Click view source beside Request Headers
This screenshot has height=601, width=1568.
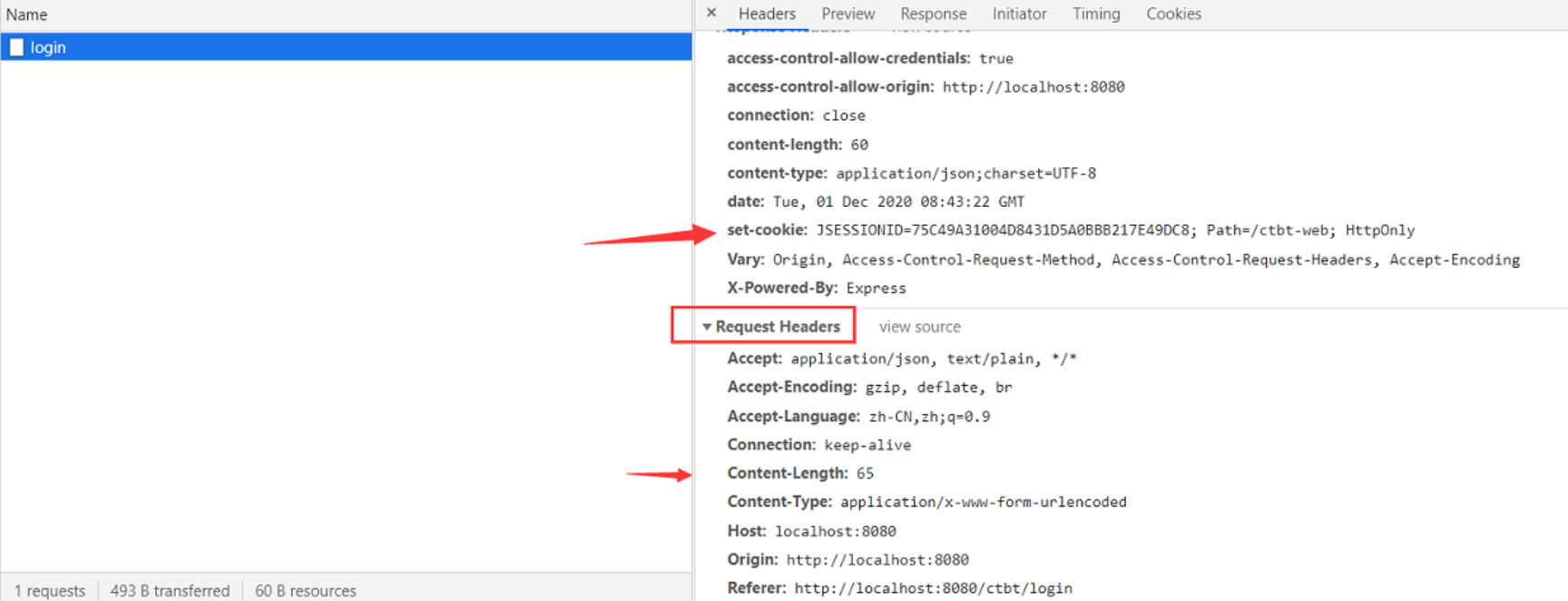pos(919,327)
